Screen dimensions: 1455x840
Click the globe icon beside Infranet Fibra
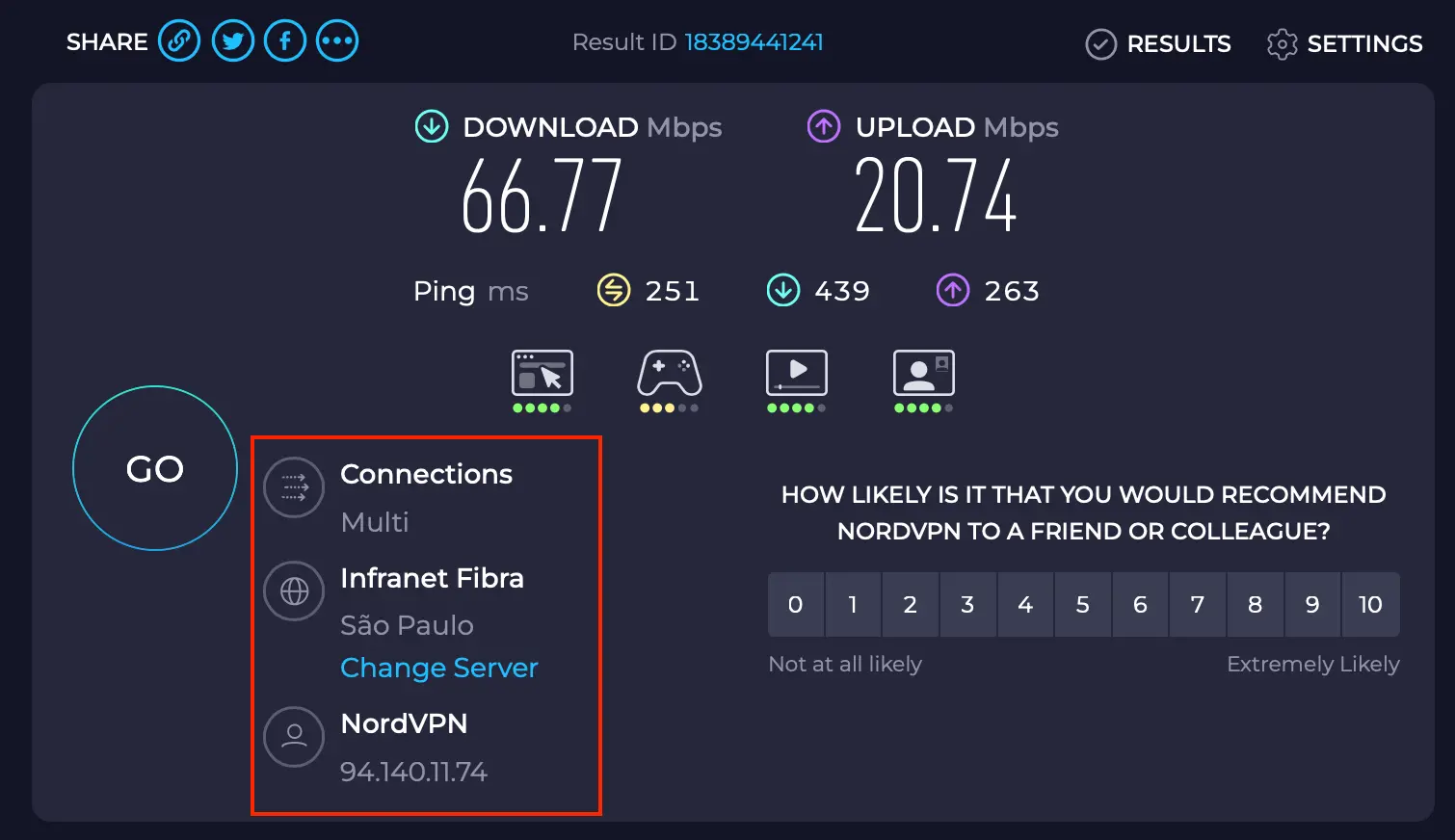tap(294, 591)
